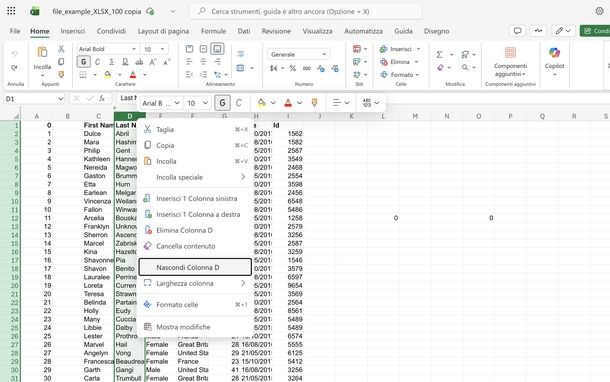Click the borders grid icon in the ribbon

click(x=83, y=74)
